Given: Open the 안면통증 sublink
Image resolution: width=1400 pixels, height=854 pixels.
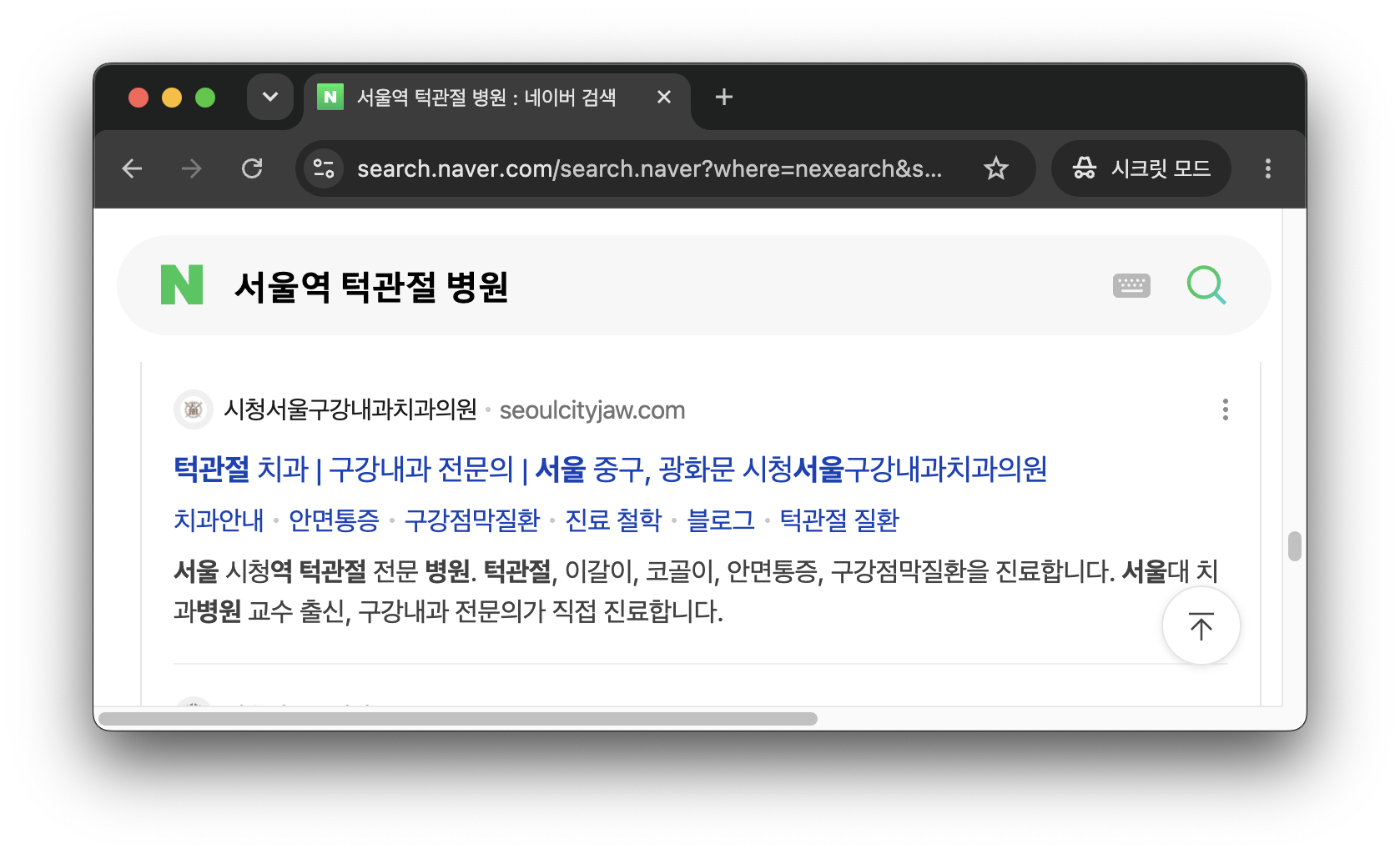Looking at the screenshot, I should point(334,520).
